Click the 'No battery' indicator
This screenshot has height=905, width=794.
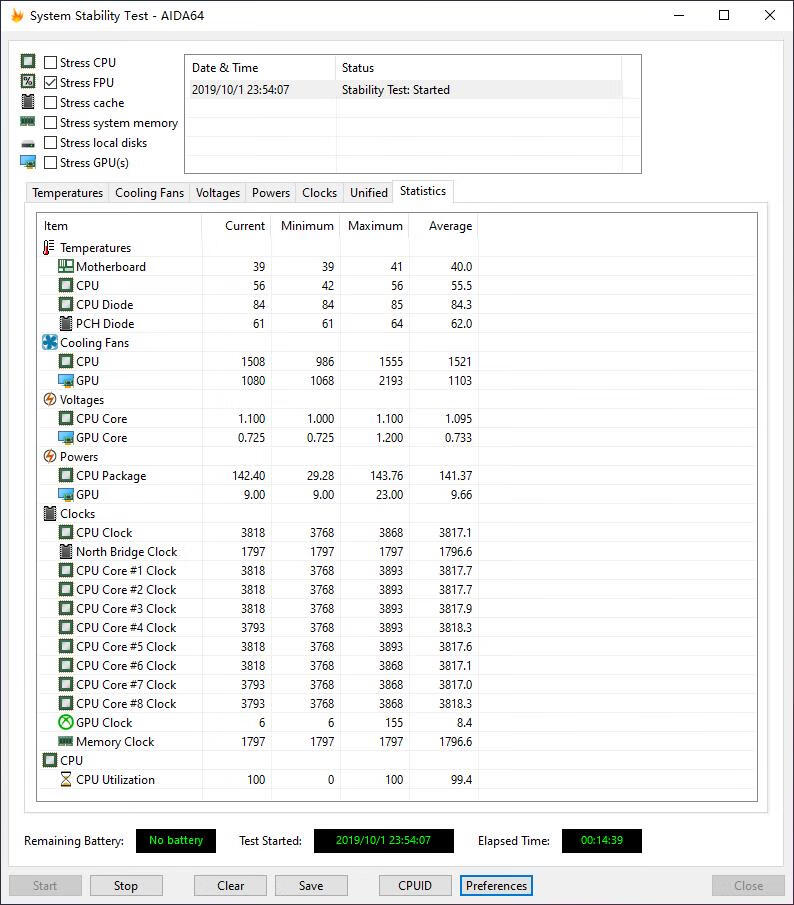176,840
